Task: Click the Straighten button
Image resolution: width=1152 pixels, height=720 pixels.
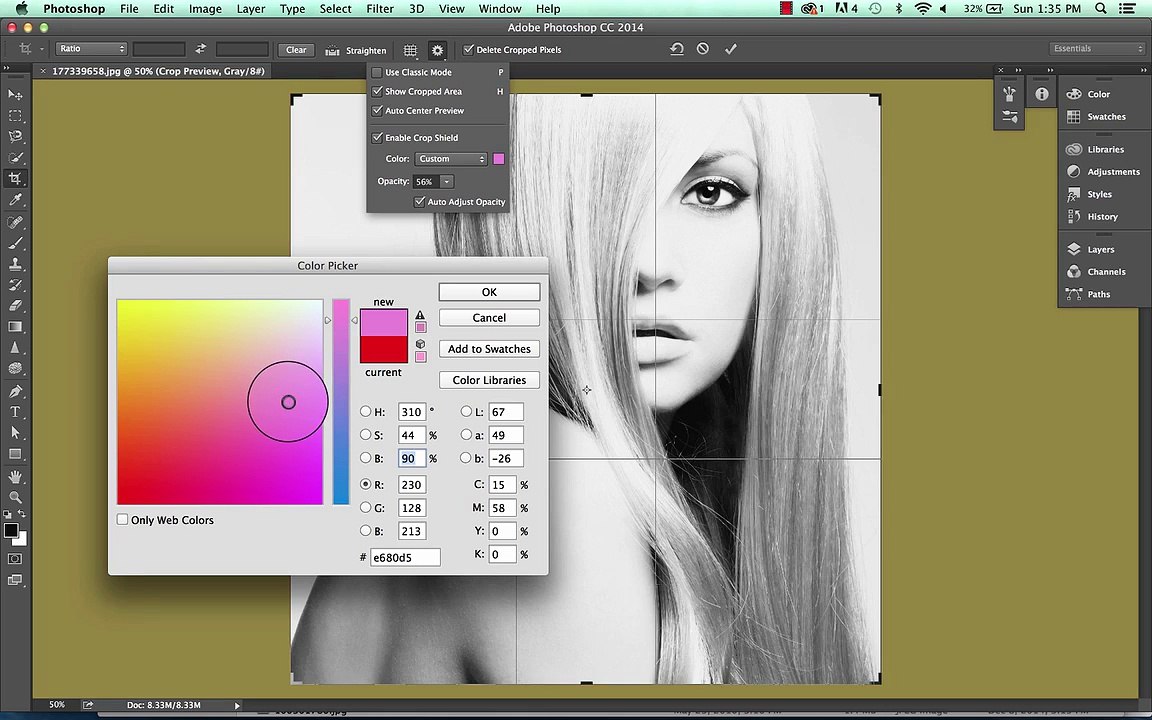Action: point(356,50)
